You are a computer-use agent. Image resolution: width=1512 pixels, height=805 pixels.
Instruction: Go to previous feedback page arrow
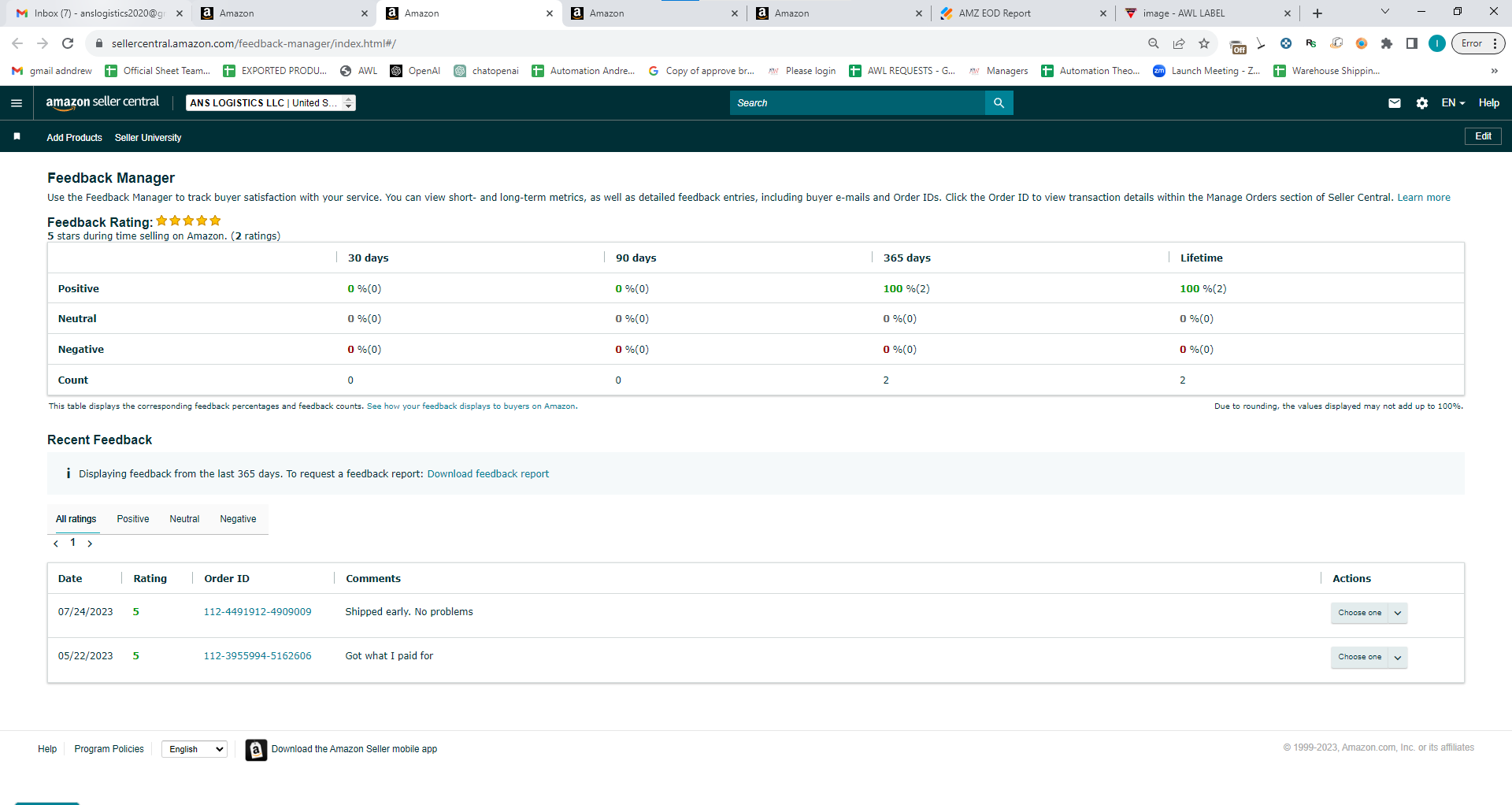pos(56,543)
